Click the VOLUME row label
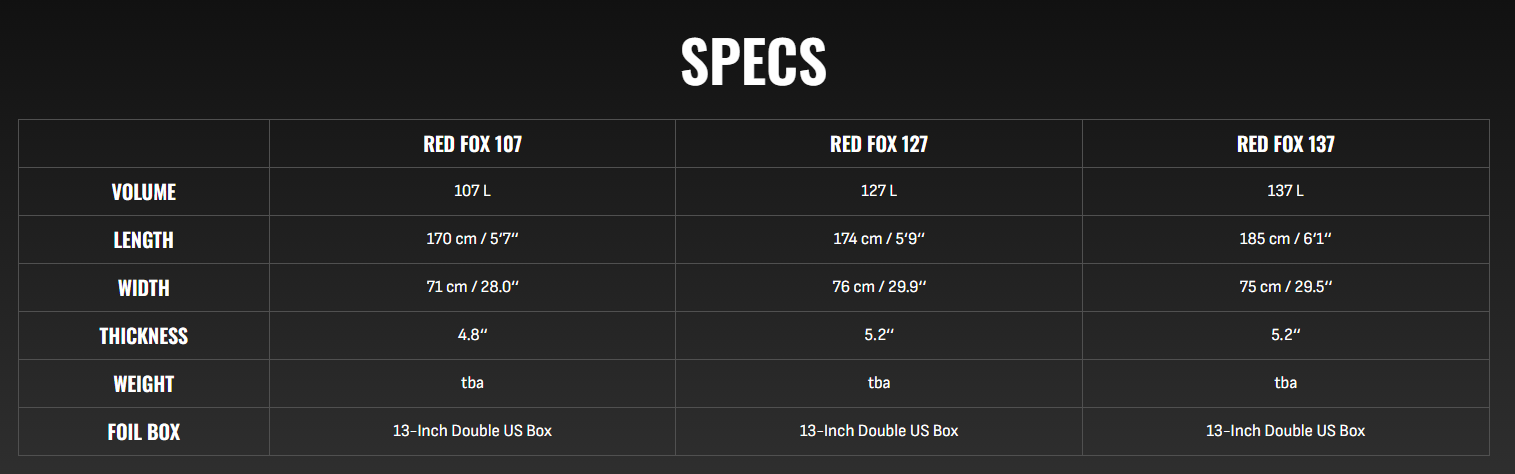 [x=144, y=192]
